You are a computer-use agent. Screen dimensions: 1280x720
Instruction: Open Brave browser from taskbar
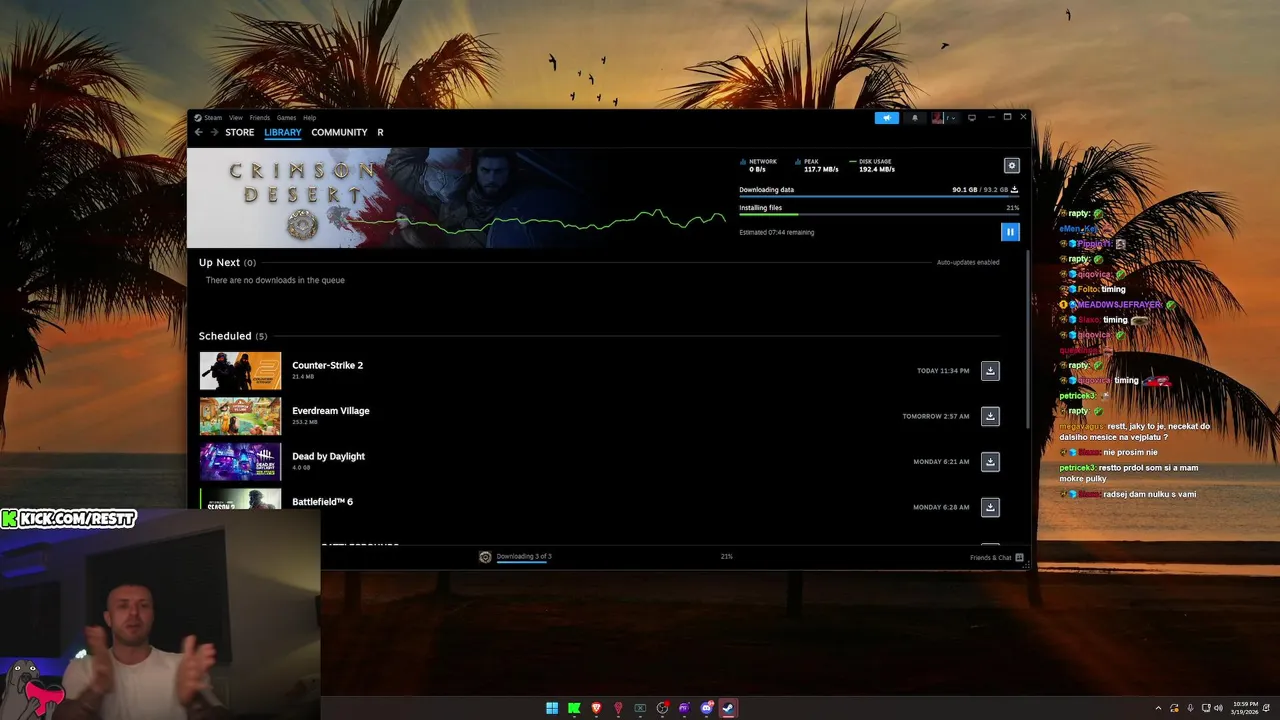pos(596,708)
